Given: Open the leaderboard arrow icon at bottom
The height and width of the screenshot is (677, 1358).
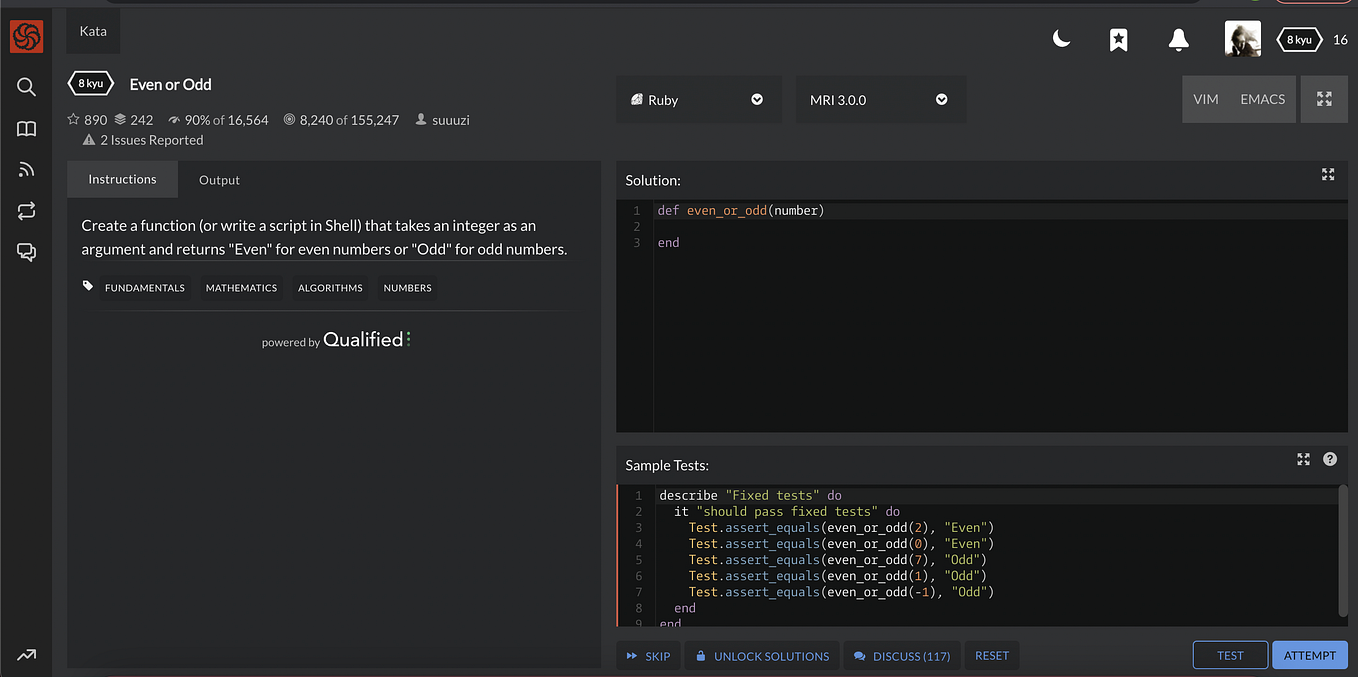Looking at the screenshot, I should tap(26, 655).
